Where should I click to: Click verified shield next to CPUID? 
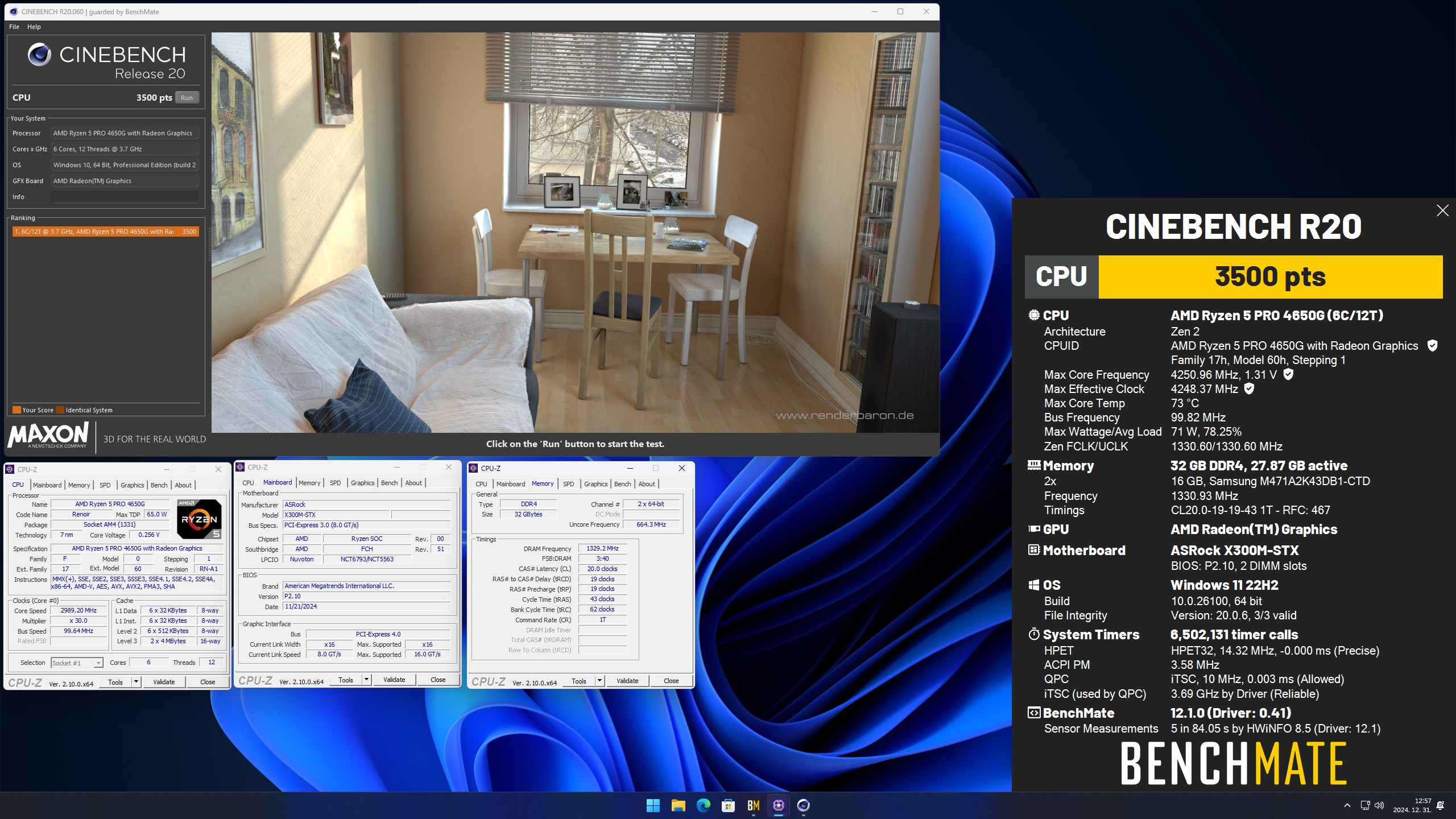pos(1433,346)
